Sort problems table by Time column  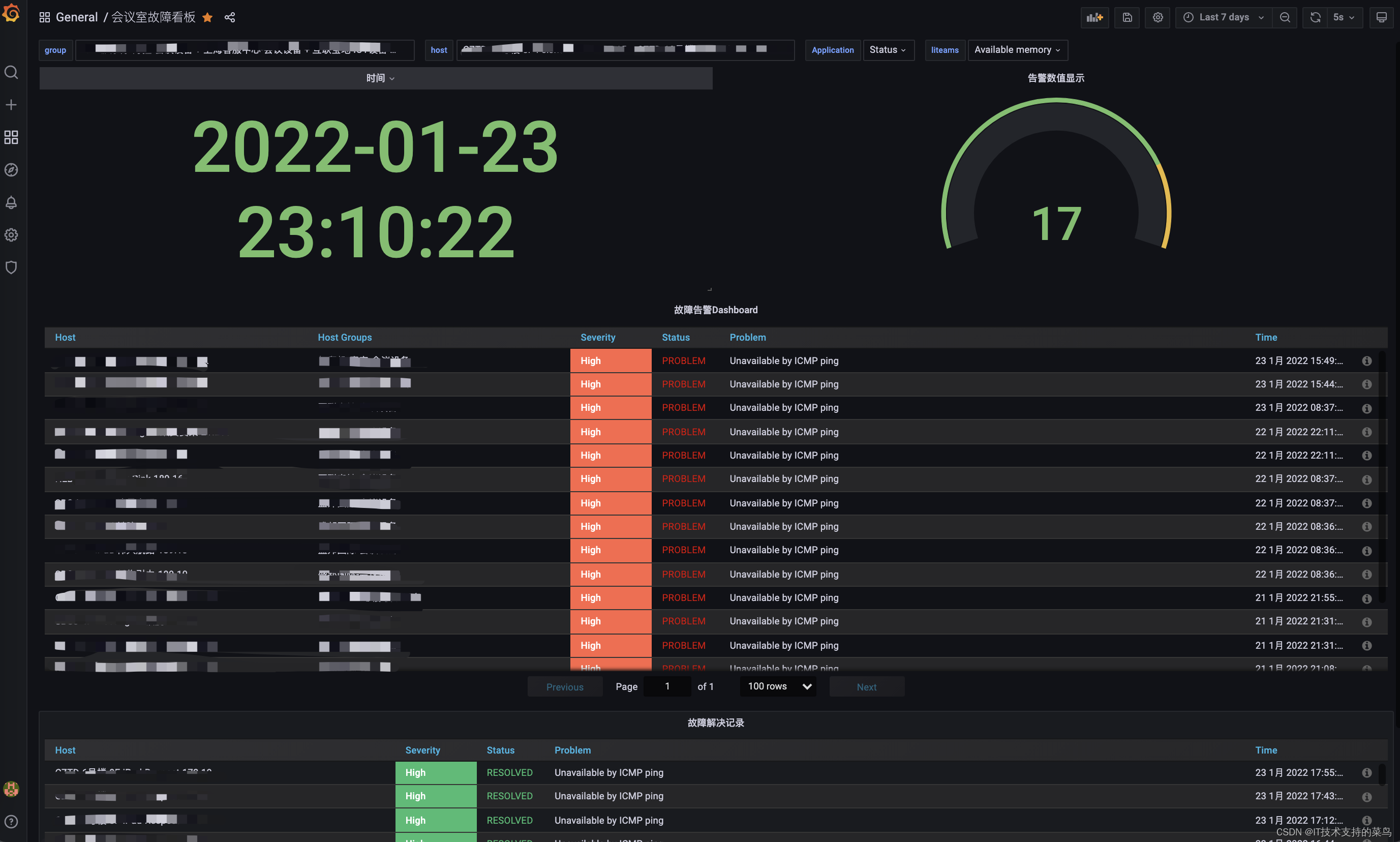click(1266, 338)
